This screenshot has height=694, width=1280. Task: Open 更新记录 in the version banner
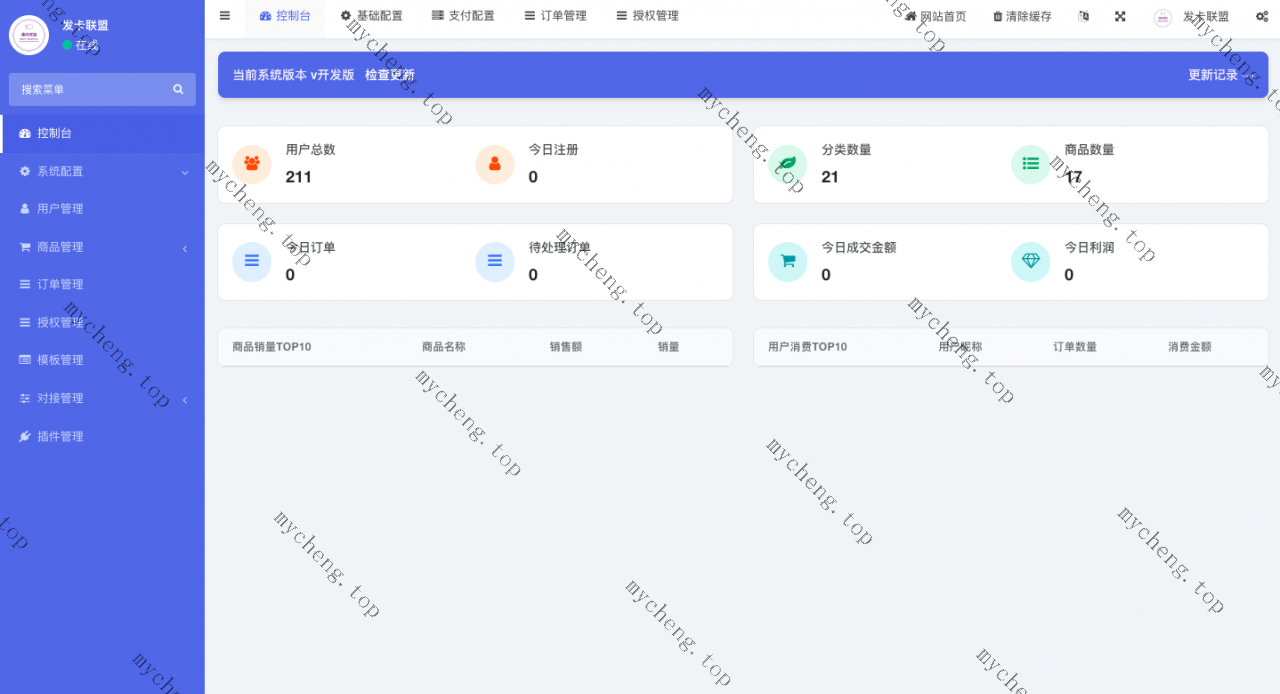(1222, 75)
